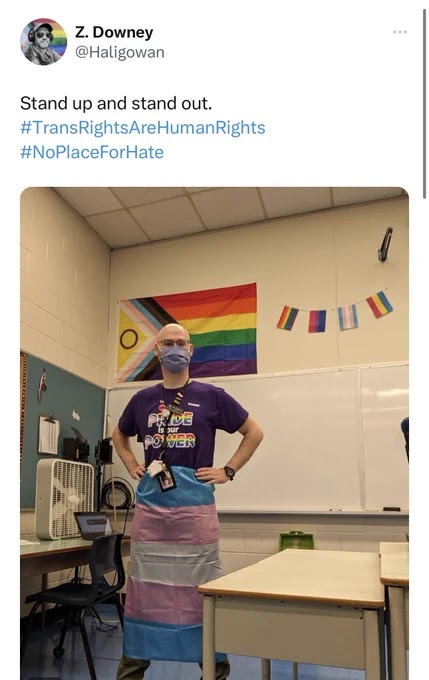The height and width of the screenshot is (680, 429).
Task: Open the #NoPlaceForHate hashtag
Action: [92, 152]
